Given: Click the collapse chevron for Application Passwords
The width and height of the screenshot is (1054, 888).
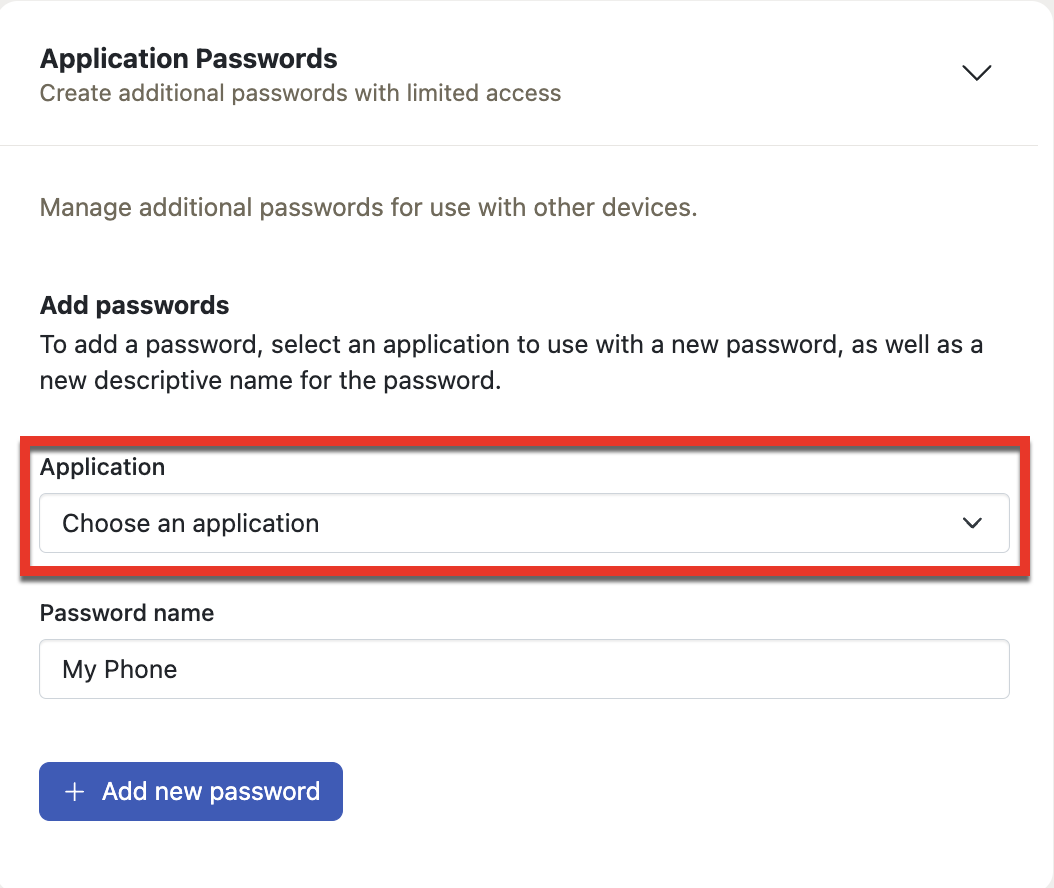Looking at the screenshot, I should click(x=976, y=72).
